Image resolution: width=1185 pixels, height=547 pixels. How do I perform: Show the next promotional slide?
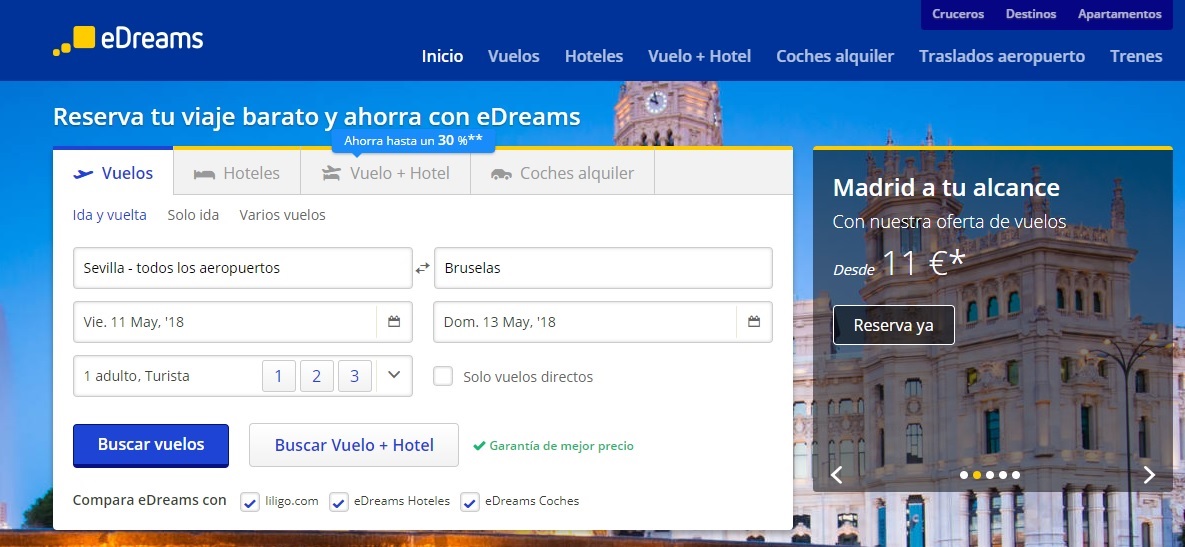tap(1149, 475)
